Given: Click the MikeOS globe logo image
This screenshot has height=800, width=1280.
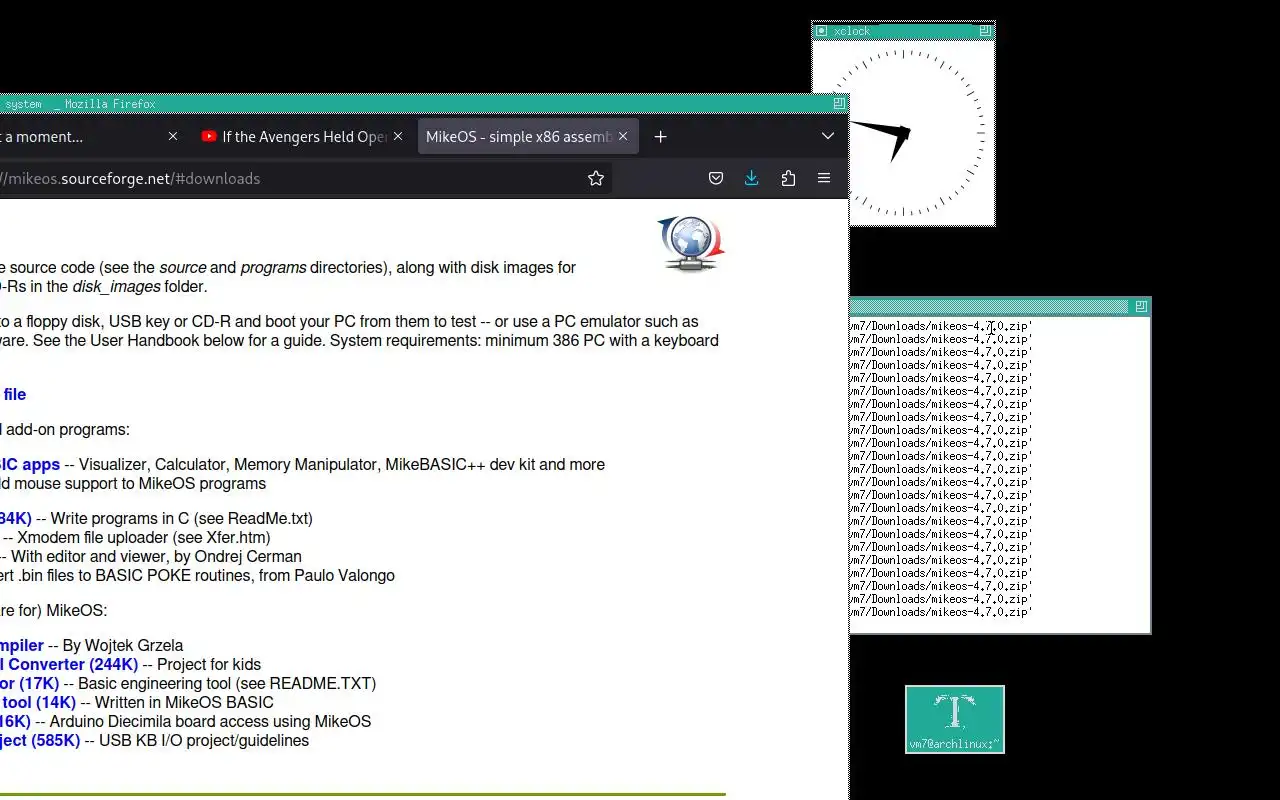Looking at the screenshot, I should (x=691, y=244).
